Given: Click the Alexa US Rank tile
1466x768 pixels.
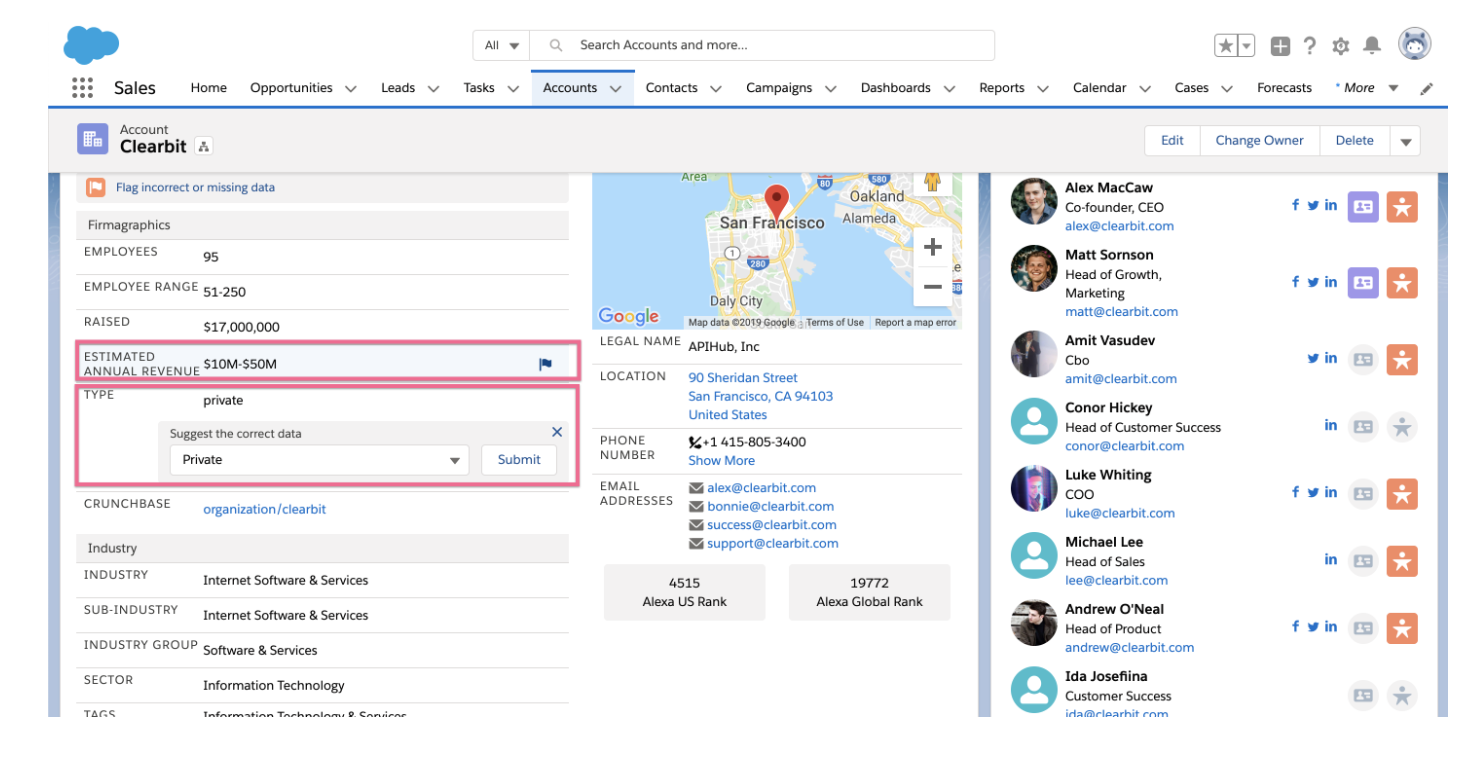Looking at the screenshot, I should [685, 592].
